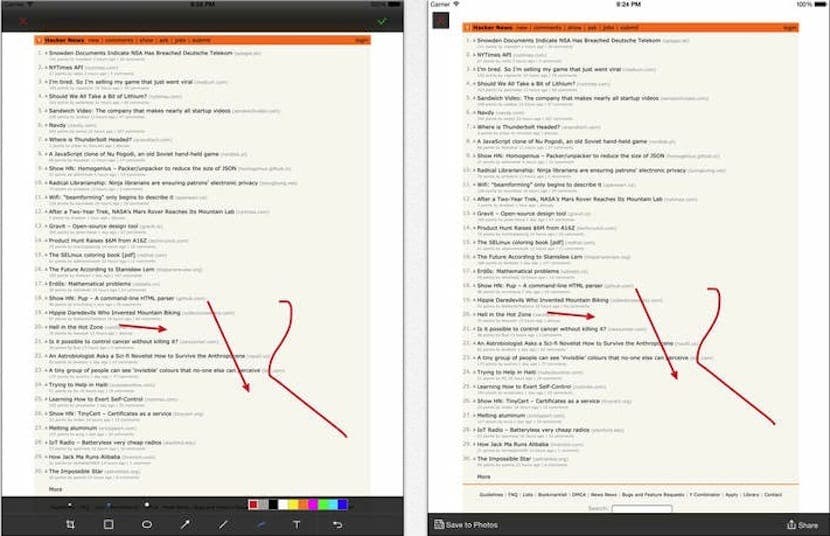830x536 pixels.
Task: Open 'Snowden Documents' story in right preview
Action: pyautogui.click(x=569, y=40)
